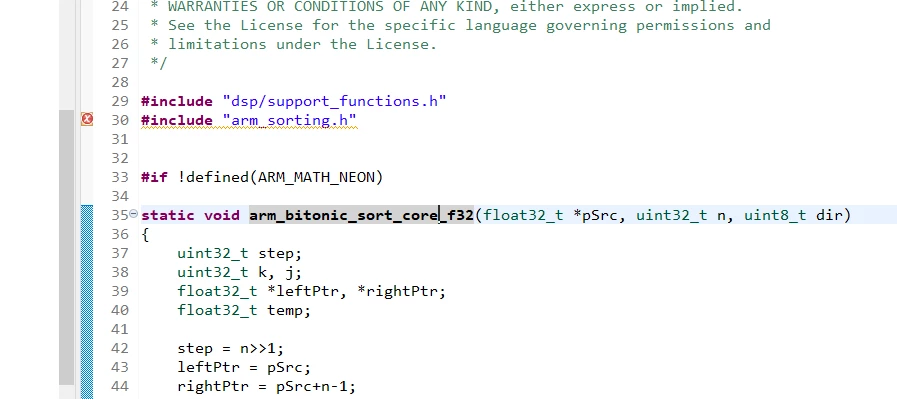Click the "uint32_t n" parameter
This screenshot has width=897, height=399.
681,215
